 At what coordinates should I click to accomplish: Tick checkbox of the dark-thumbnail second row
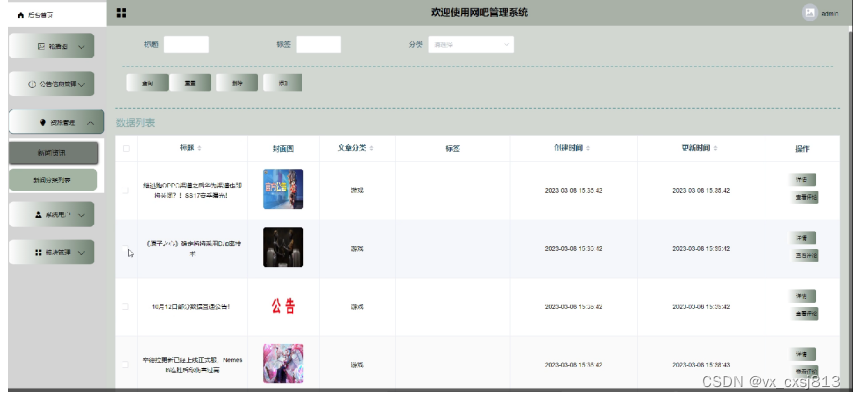point(125,249)
